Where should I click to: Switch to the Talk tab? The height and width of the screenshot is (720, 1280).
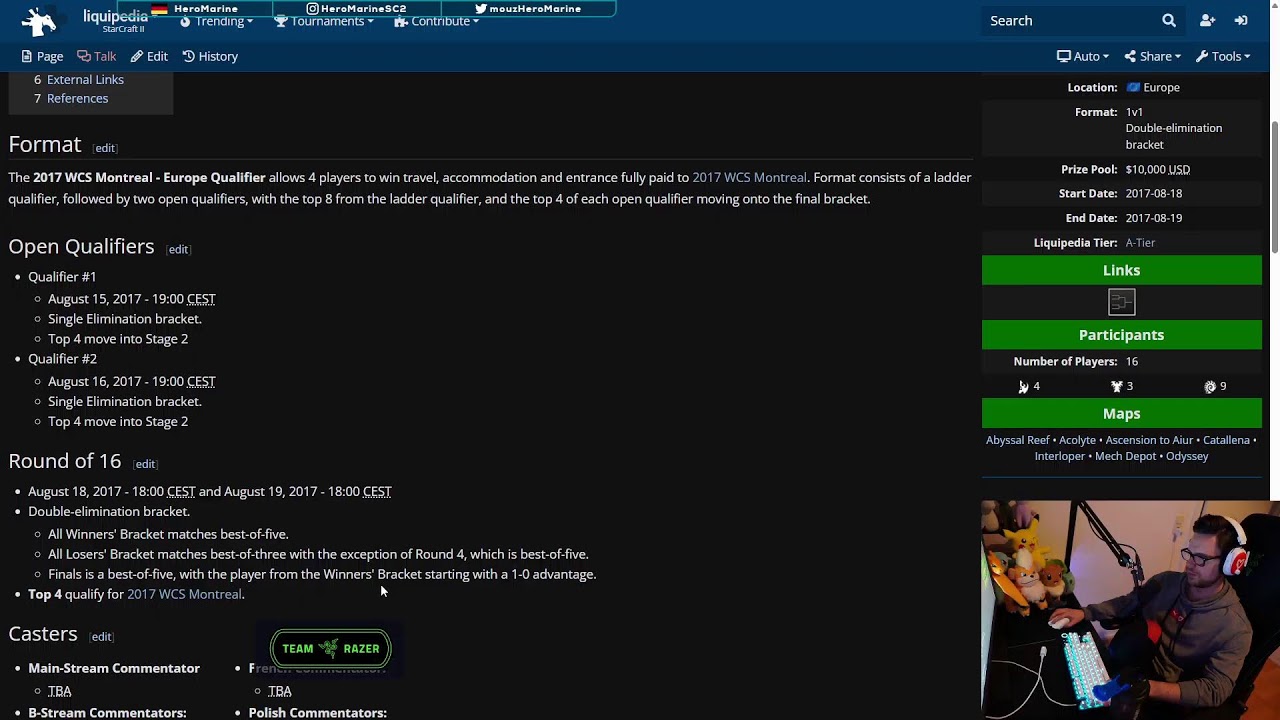(x=97, y=56)
